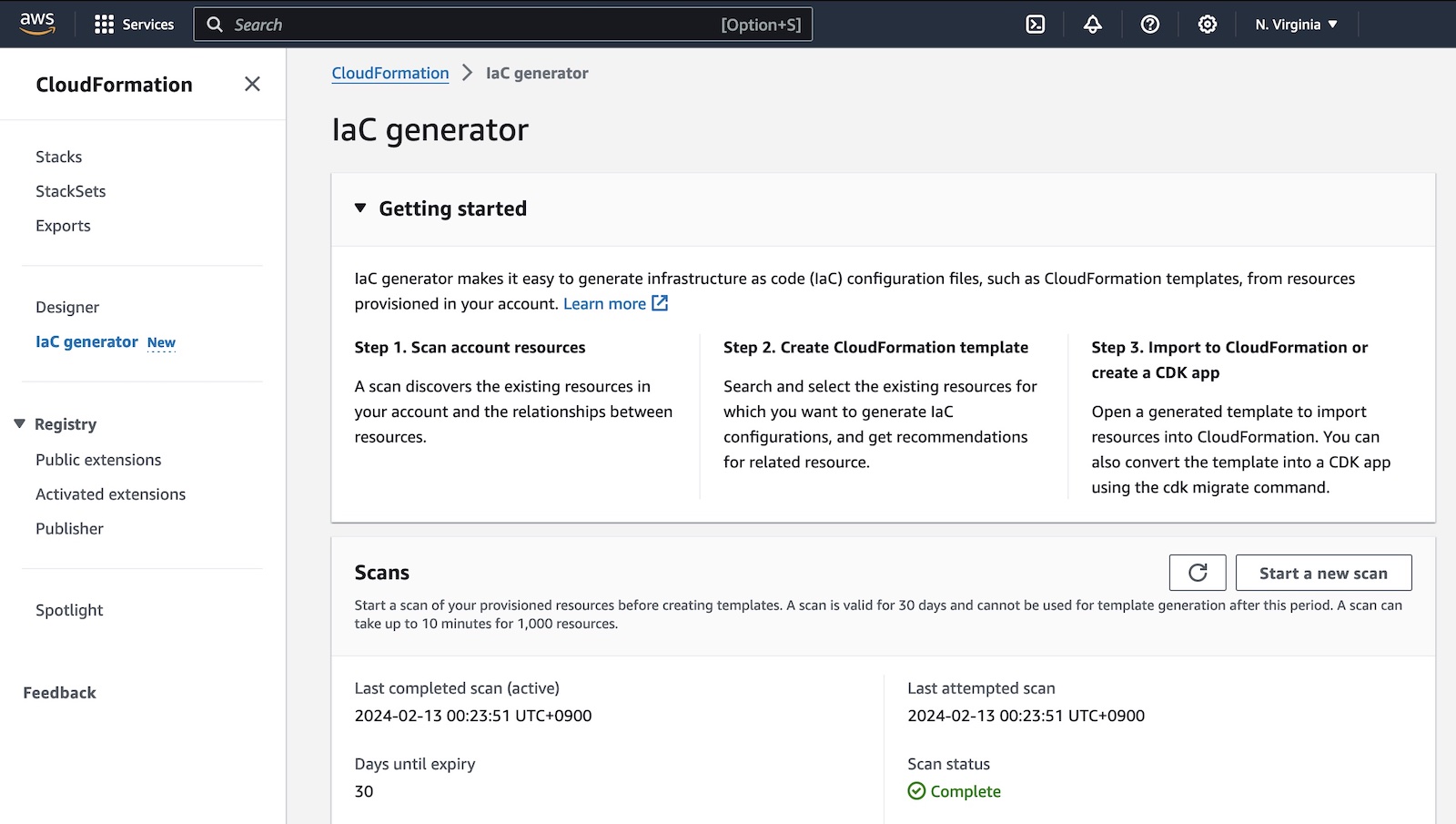Collapse the Registry navigation group
The image size is (1456, 824).
tap(19, 424)
